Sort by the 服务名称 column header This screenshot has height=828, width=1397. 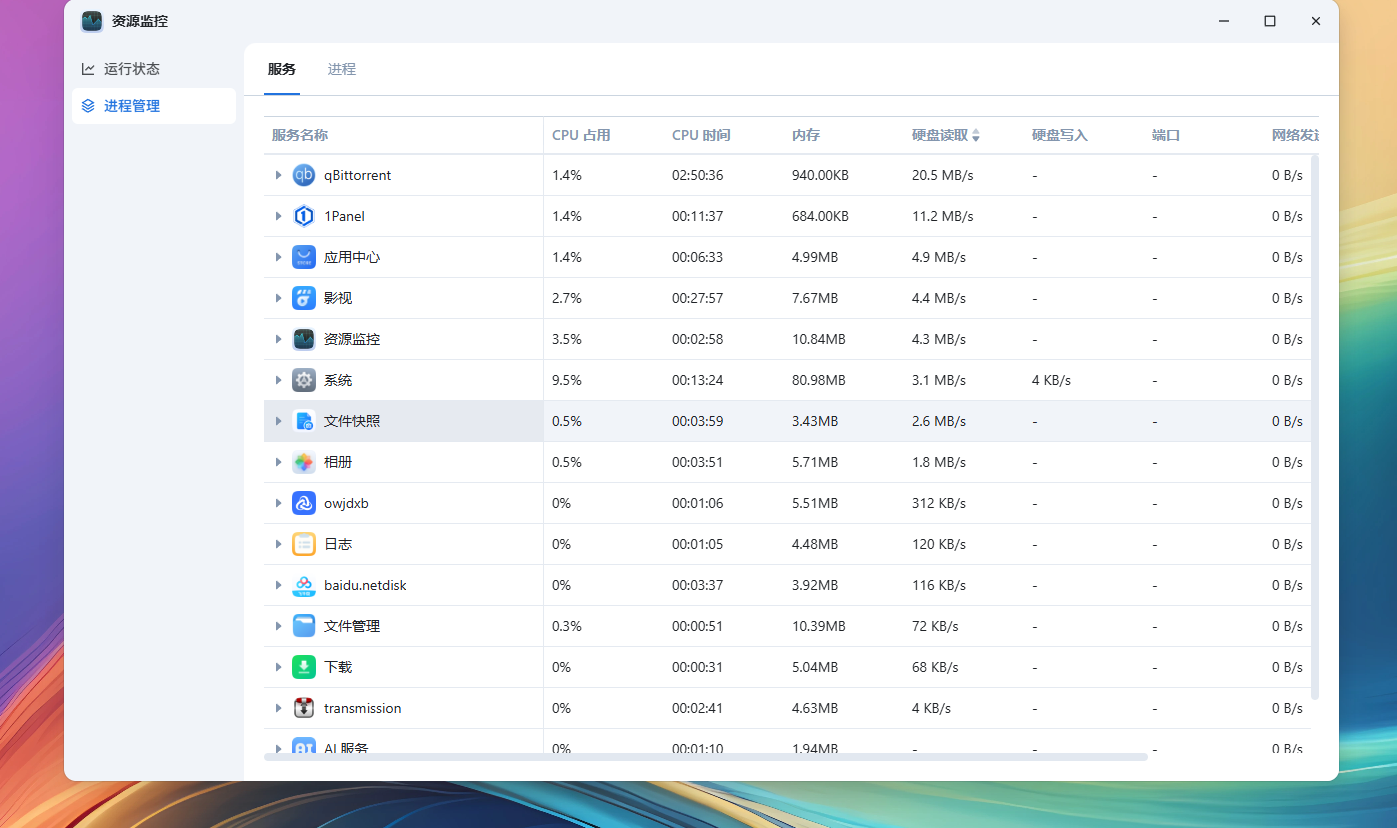[300, 135]
